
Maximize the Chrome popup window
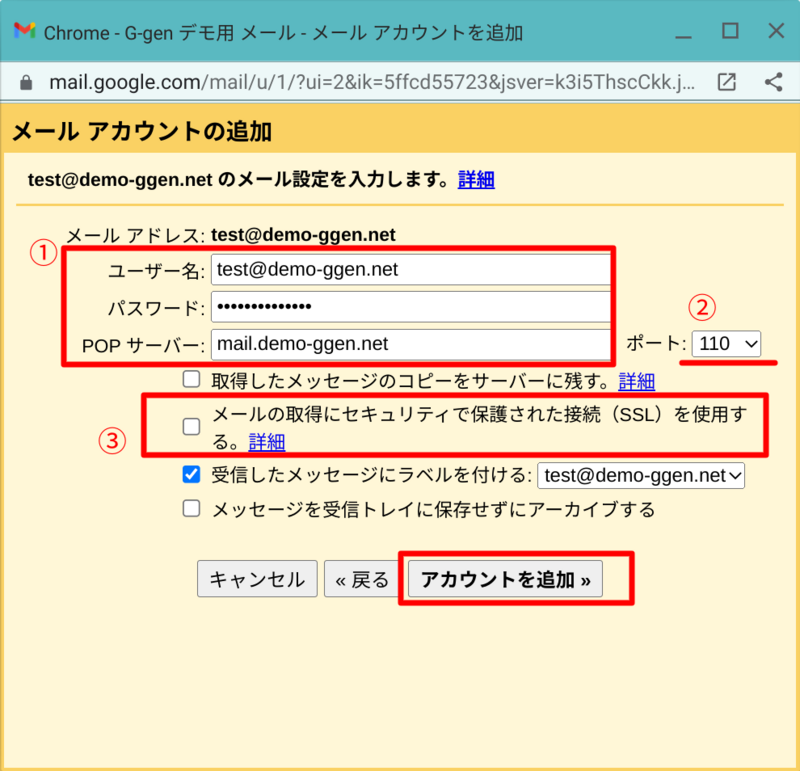730,31
